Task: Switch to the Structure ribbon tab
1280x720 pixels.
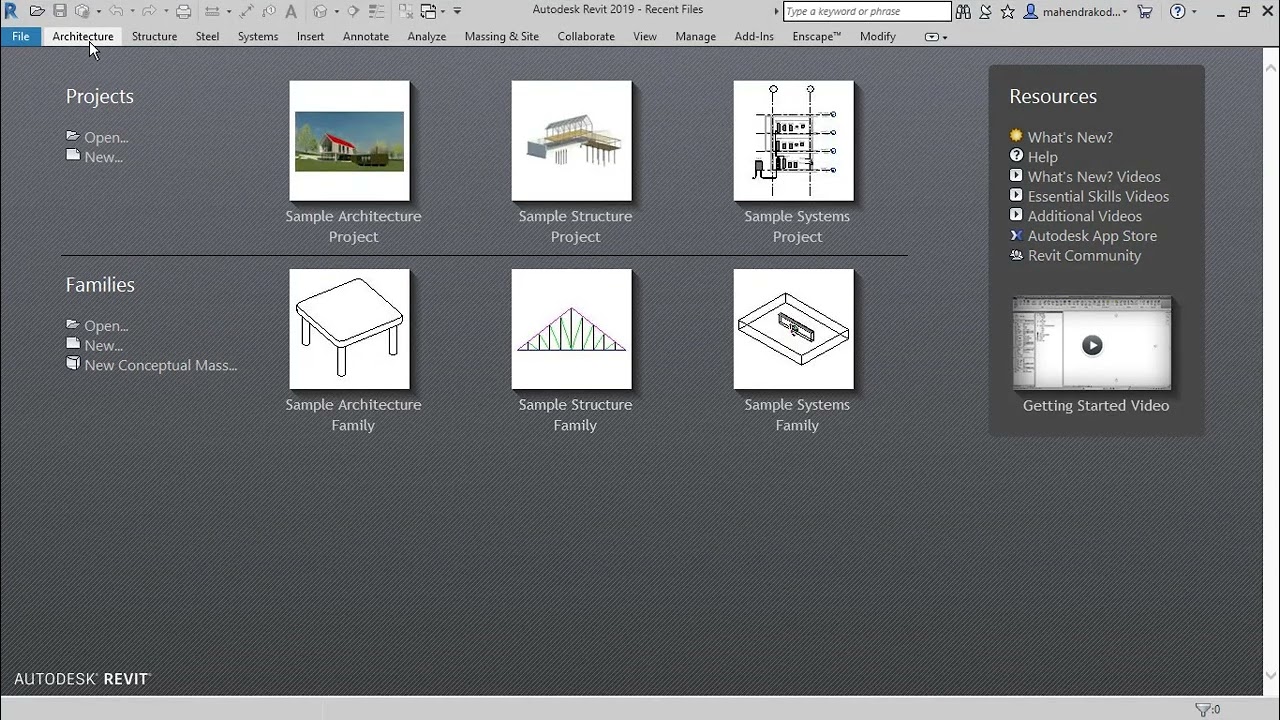Action: tap(154, 36)
